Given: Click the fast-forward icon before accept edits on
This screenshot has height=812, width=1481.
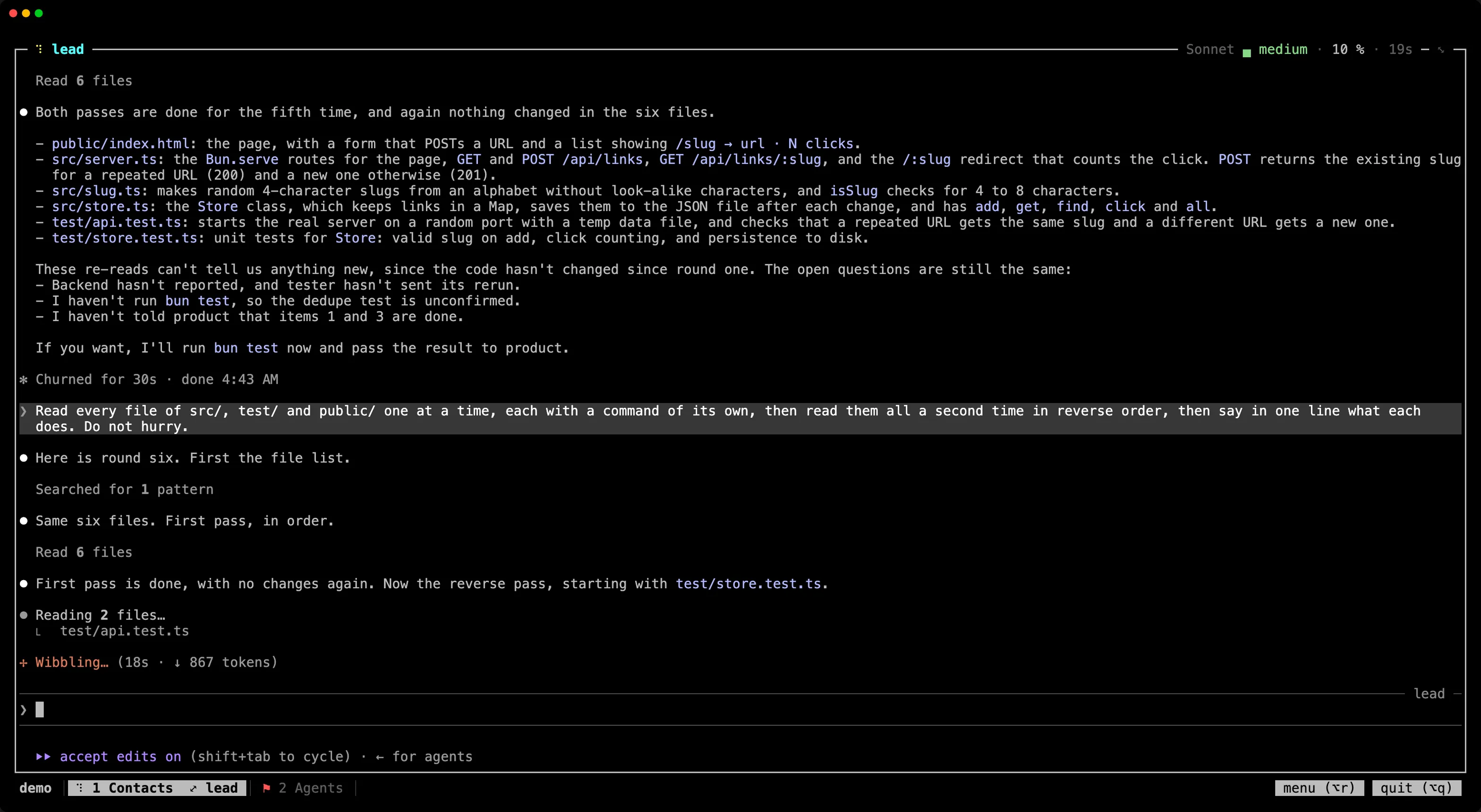Looking at the screenshot, I should click(43, 756).
